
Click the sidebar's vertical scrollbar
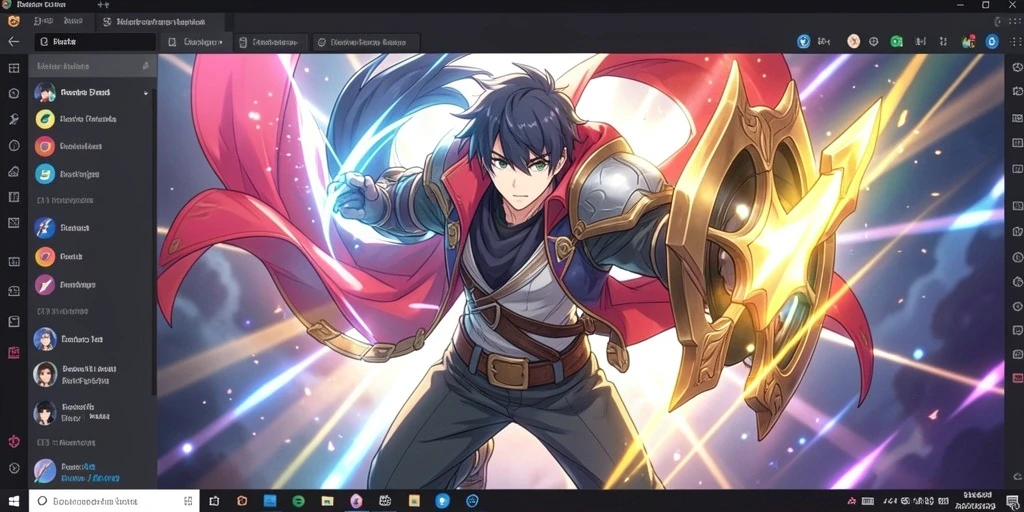154,242
